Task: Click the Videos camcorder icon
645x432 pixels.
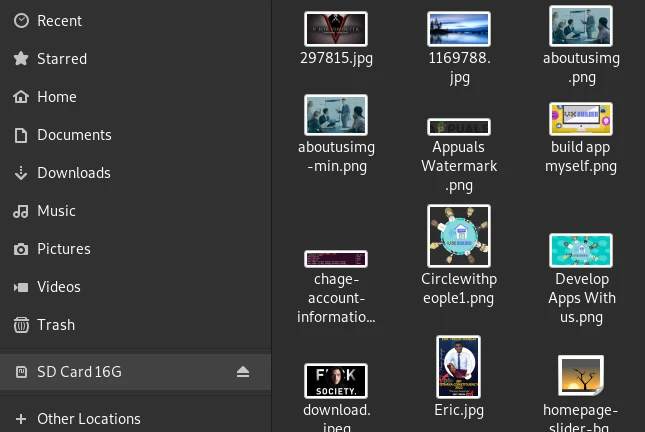Action: [21, 287]
